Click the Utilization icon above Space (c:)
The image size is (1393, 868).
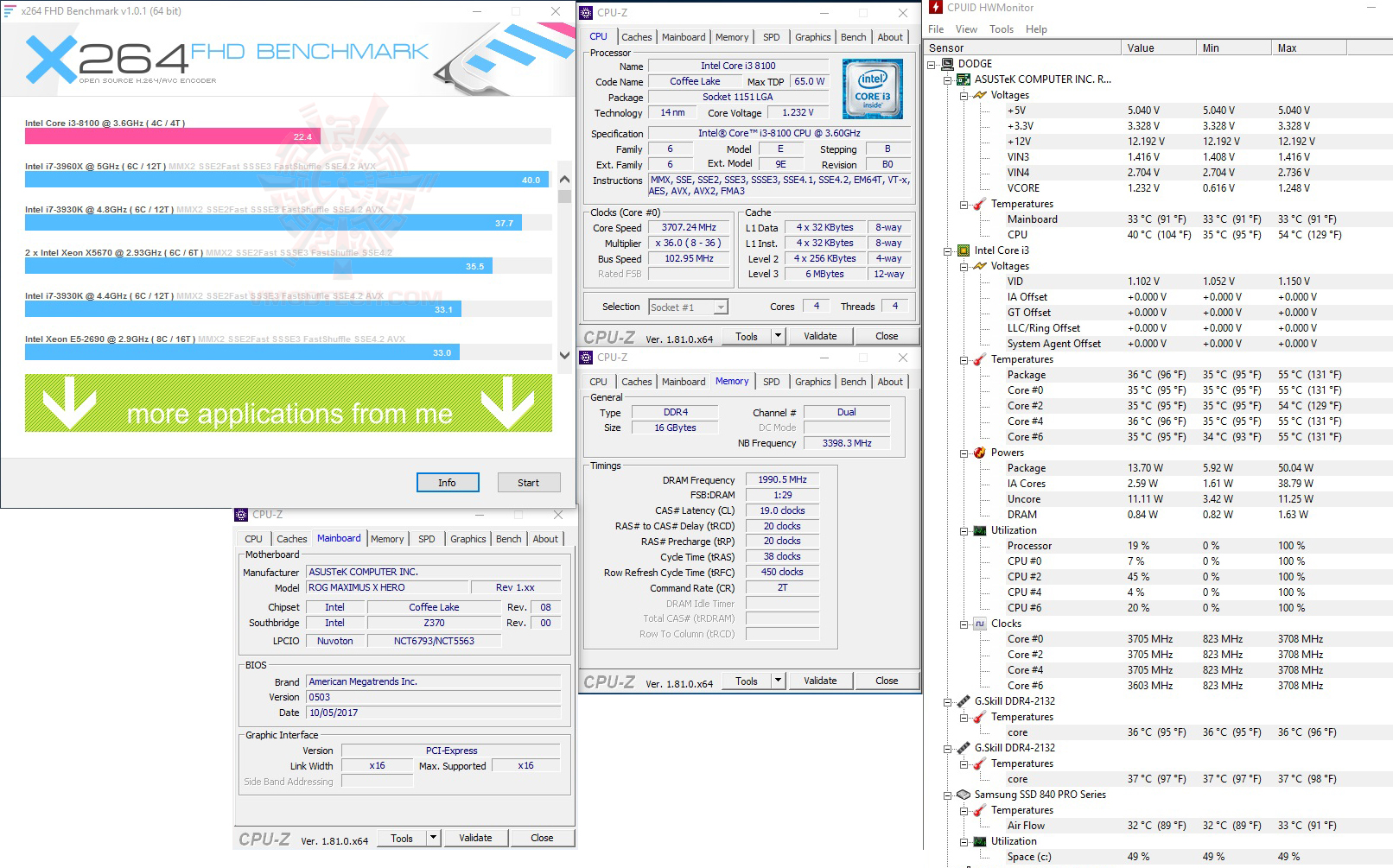click(980, 841)
